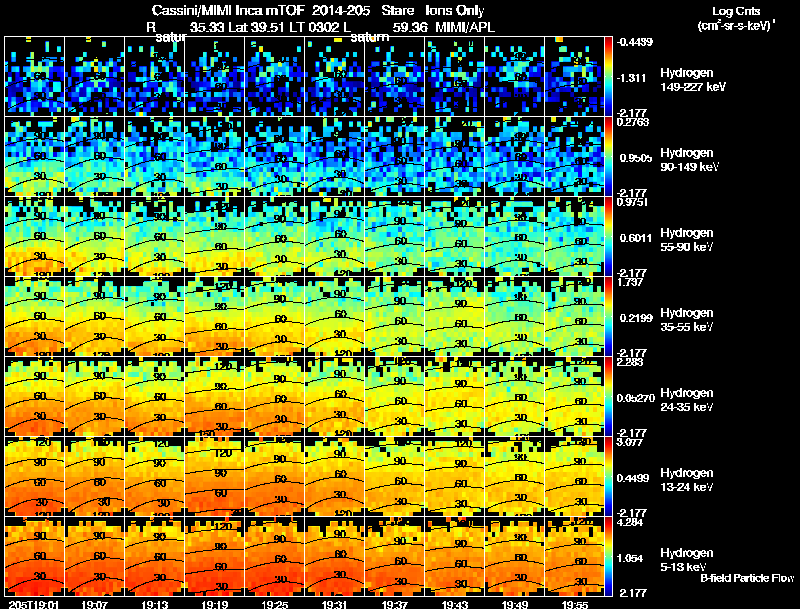This screenshot has height=609, width=800.
Task: Click the Hydrogen 149-227 keV color bar
Action: (x=608, y=77)
